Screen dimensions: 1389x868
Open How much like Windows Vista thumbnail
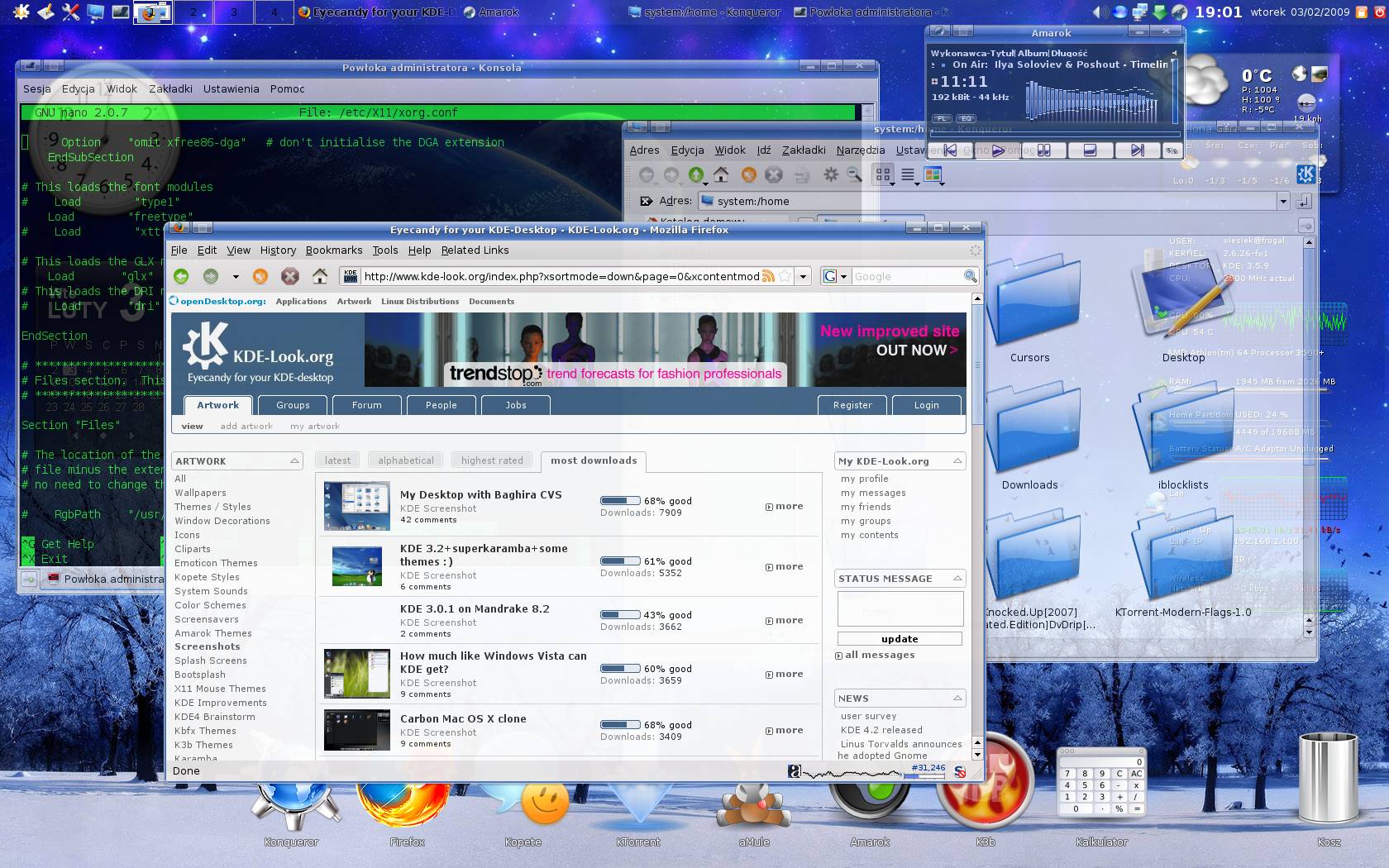point(356,674)
